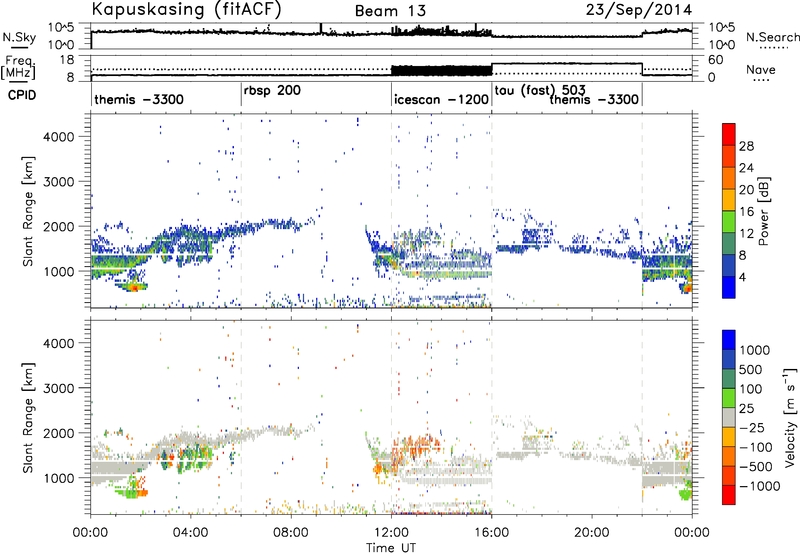Select the 'N.Sky' legend label
This screenshot has width=800, height=554.
coord(19,37)
